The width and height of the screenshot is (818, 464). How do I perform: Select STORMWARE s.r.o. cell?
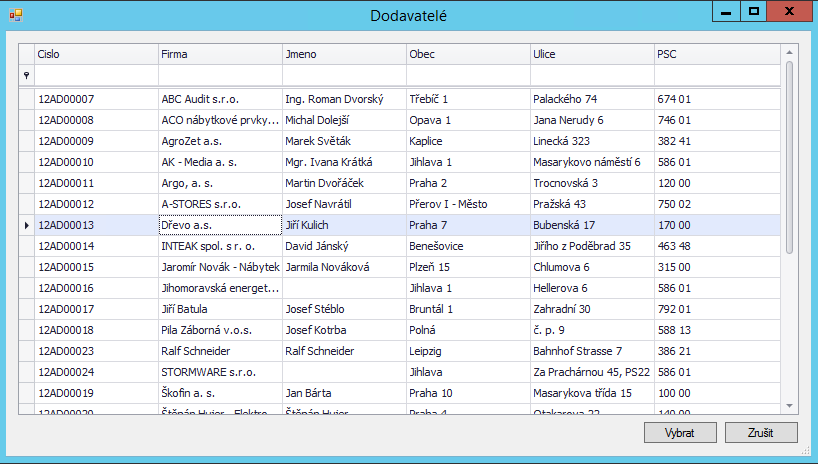(220, 372)
